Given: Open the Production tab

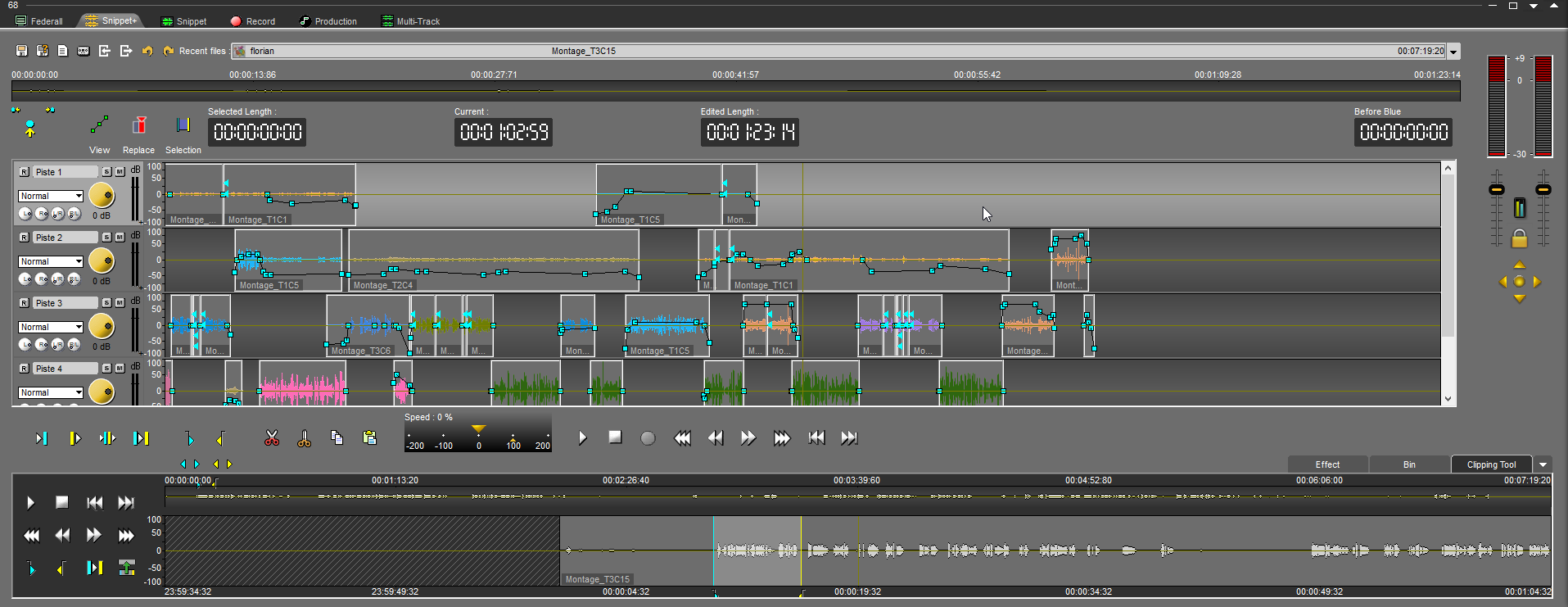Looking at the screenshot, I should point(328,21).
